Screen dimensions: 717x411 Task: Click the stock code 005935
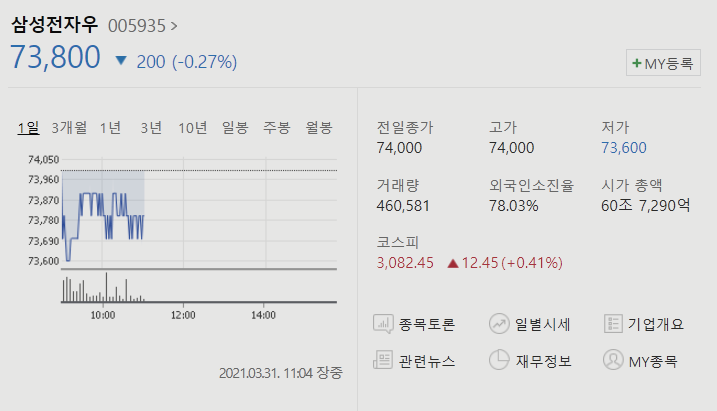(x=137, y=26)
